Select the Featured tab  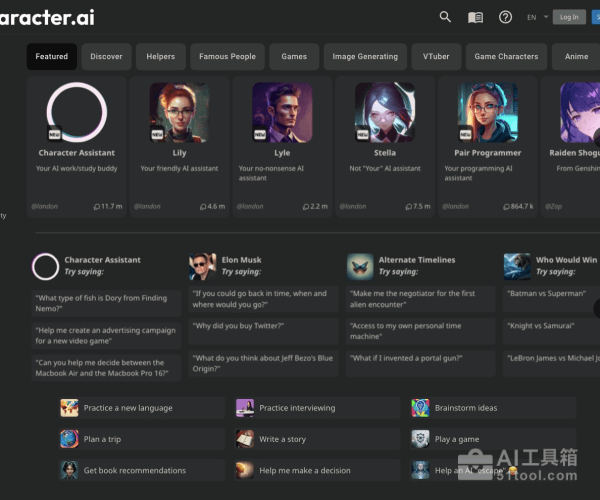click(x=52, y=57)
